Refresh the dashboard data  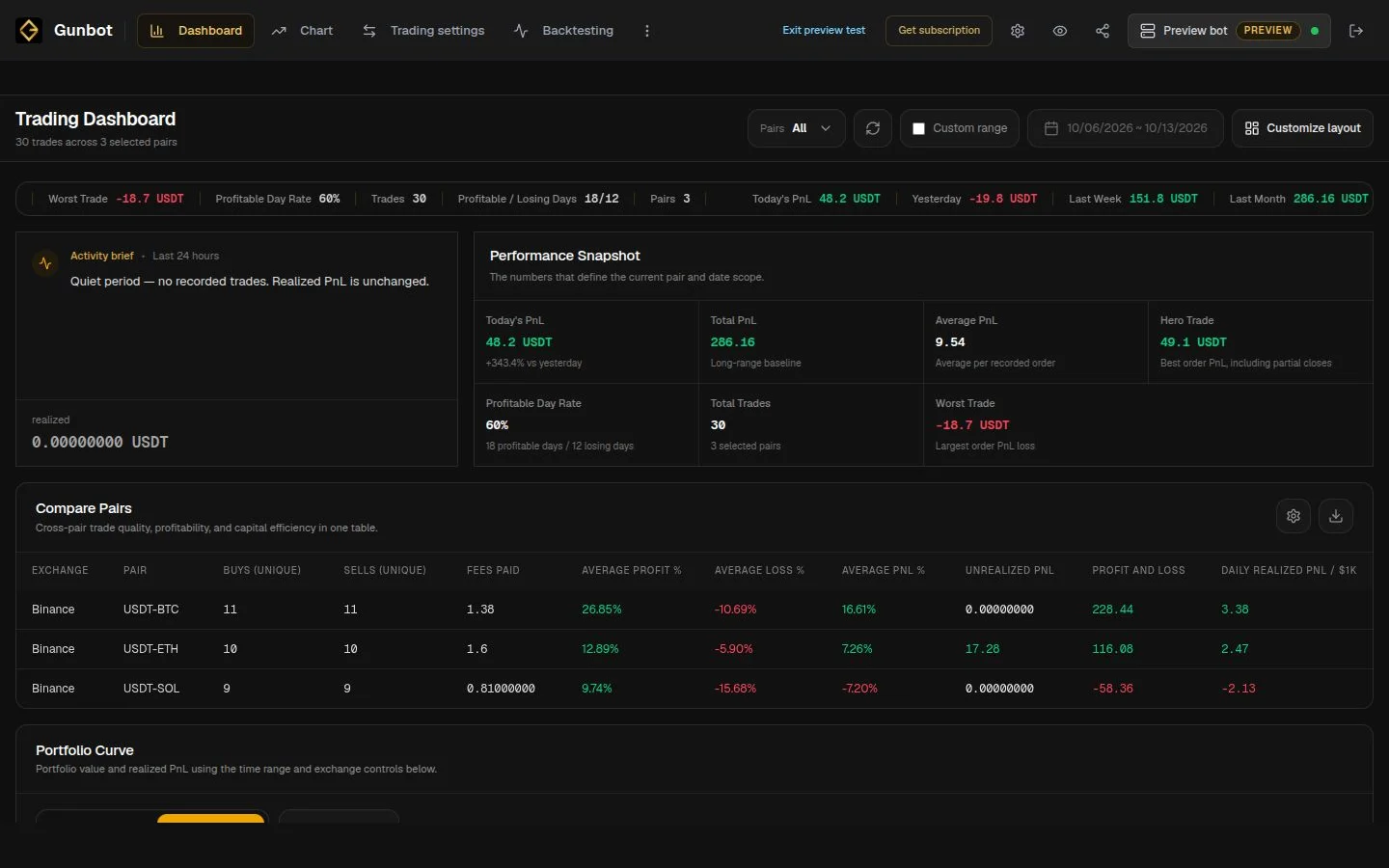[873, 128]
